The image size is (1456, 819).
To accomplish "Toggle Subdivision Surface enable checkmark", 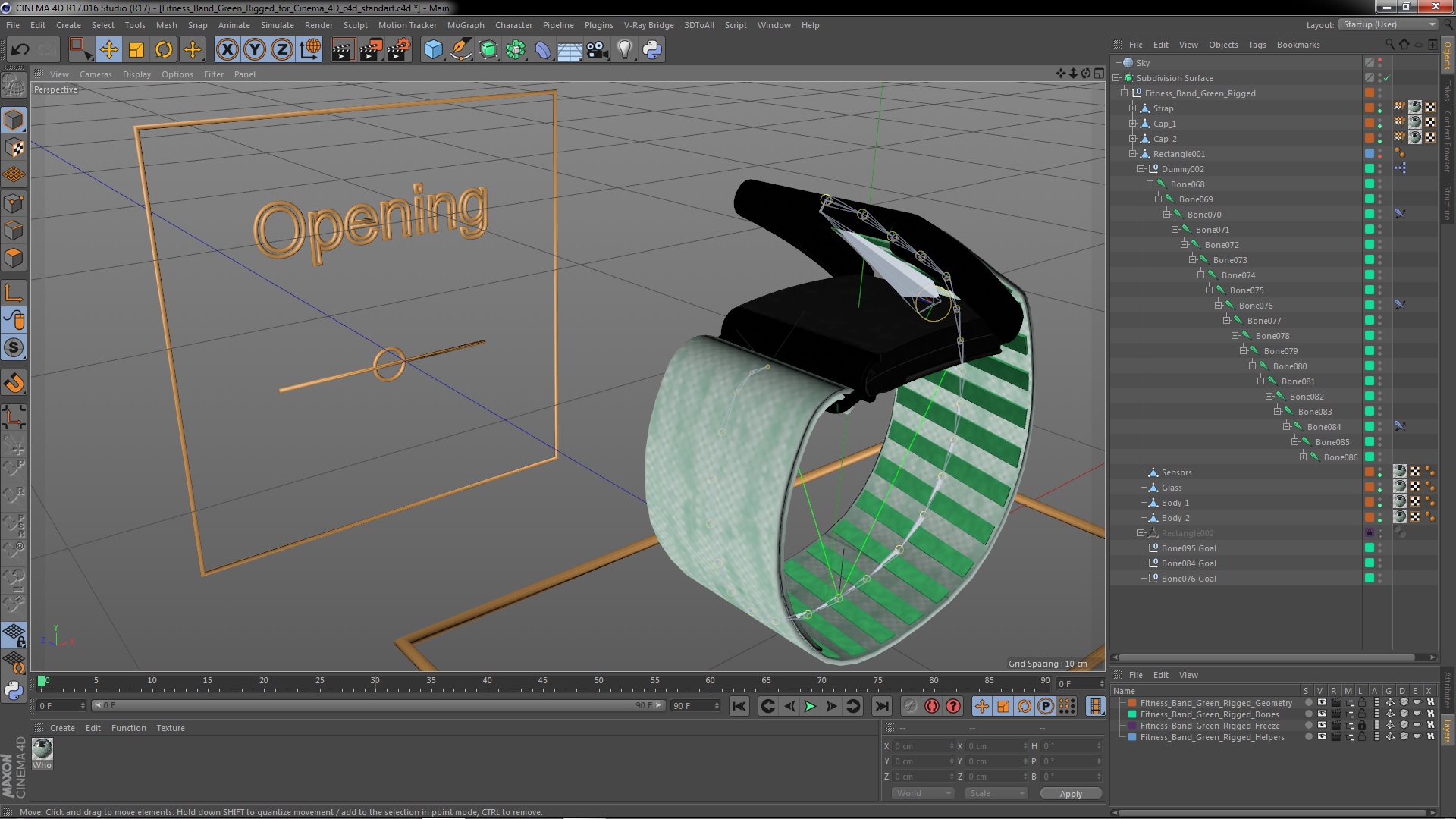I will [1386, 78].
